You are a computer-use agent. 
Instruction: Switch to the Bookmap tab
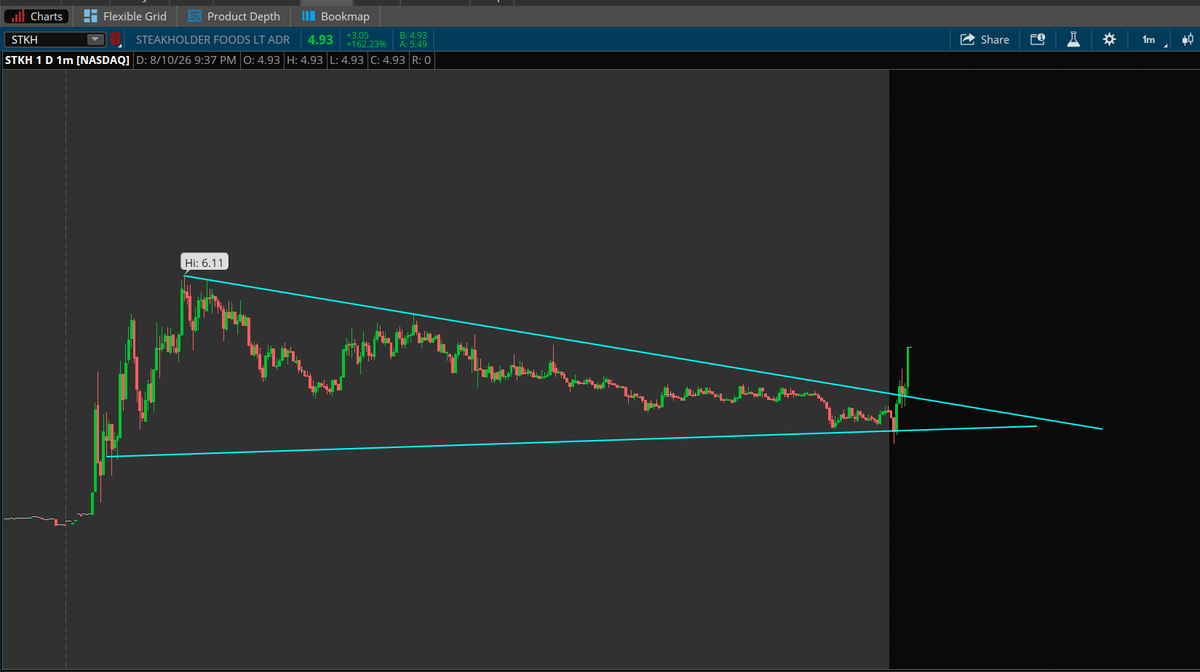click(x=336, y=16)
